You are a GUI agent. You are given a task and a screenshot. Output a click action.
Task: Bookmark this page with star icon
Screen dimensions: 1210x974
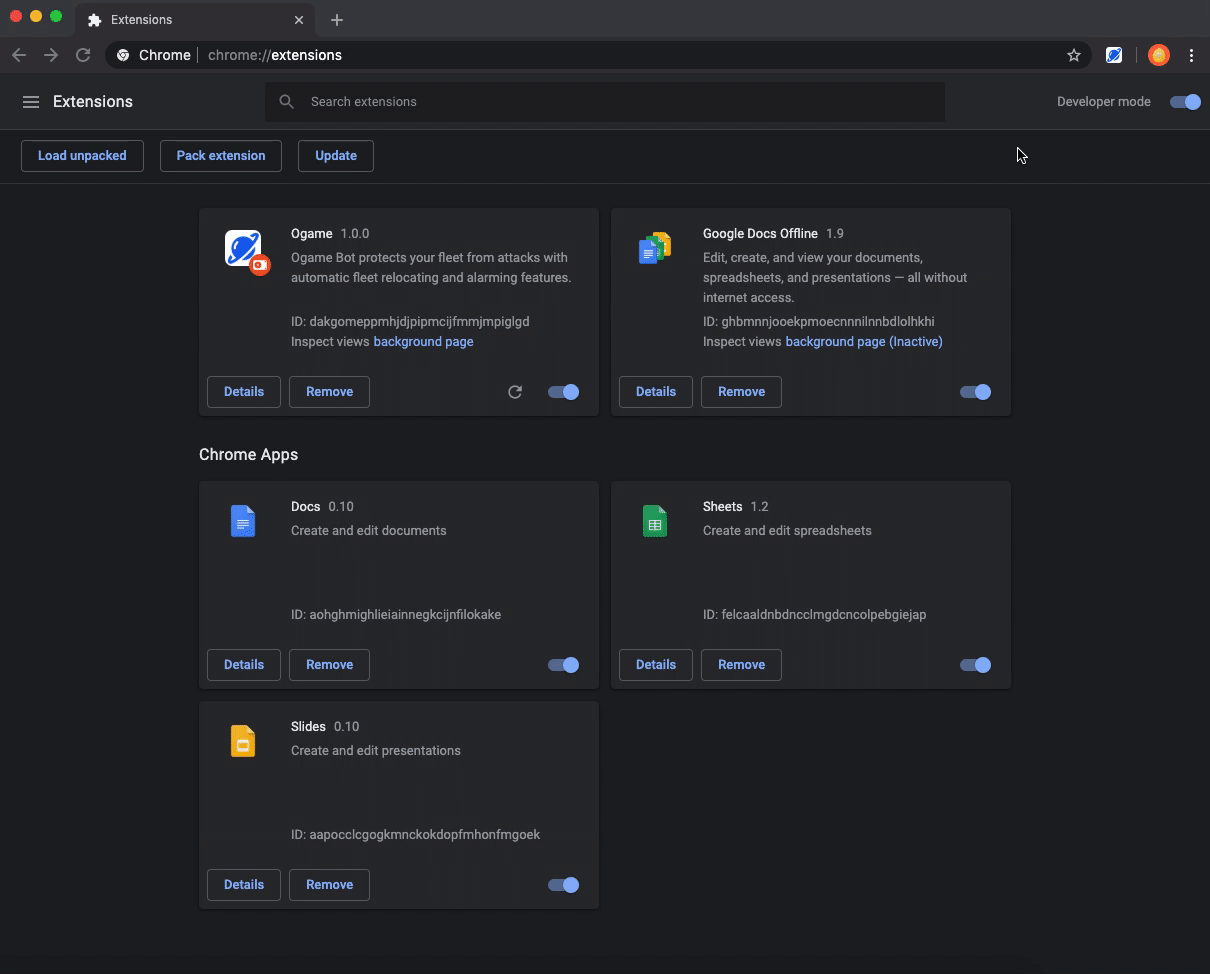tap(1074, 55)
